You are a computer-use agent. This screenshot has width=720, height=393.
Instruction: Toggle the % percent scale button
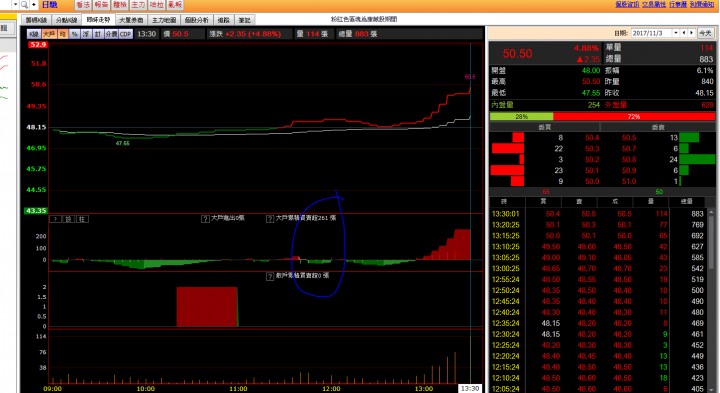tap(74, 34)
